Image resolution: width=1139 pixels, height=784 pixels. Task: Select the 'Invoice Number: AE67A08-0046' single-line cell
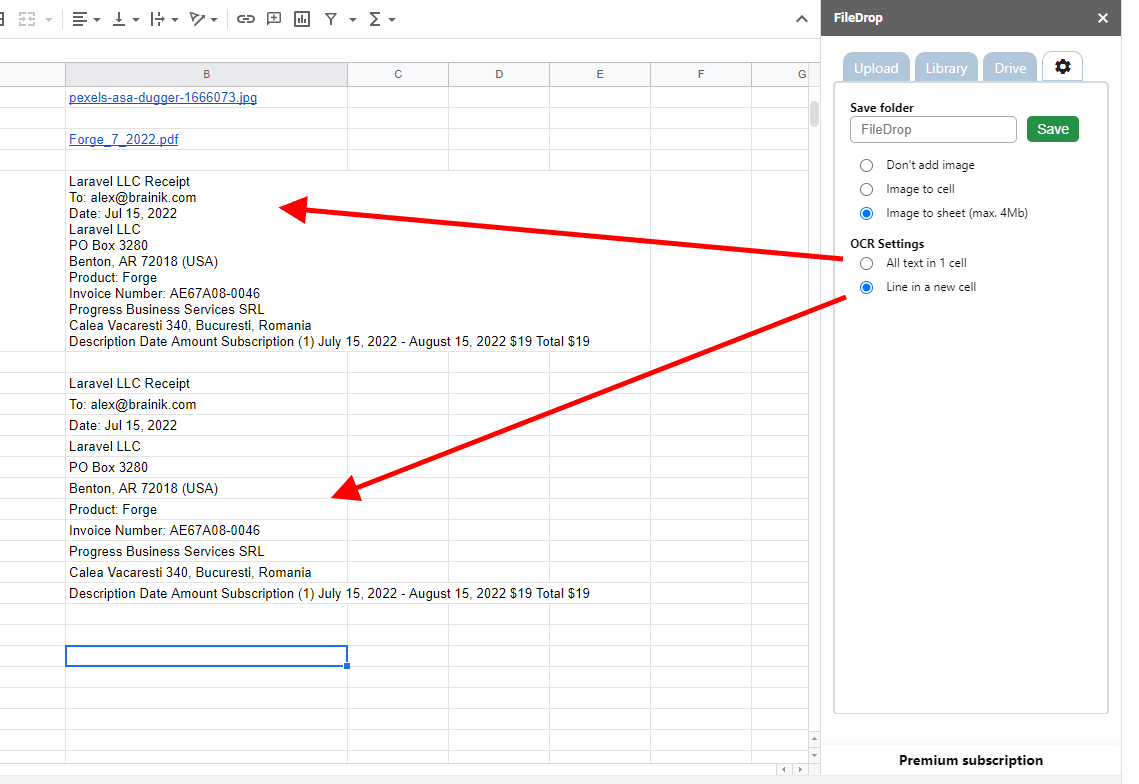(206, 531)
